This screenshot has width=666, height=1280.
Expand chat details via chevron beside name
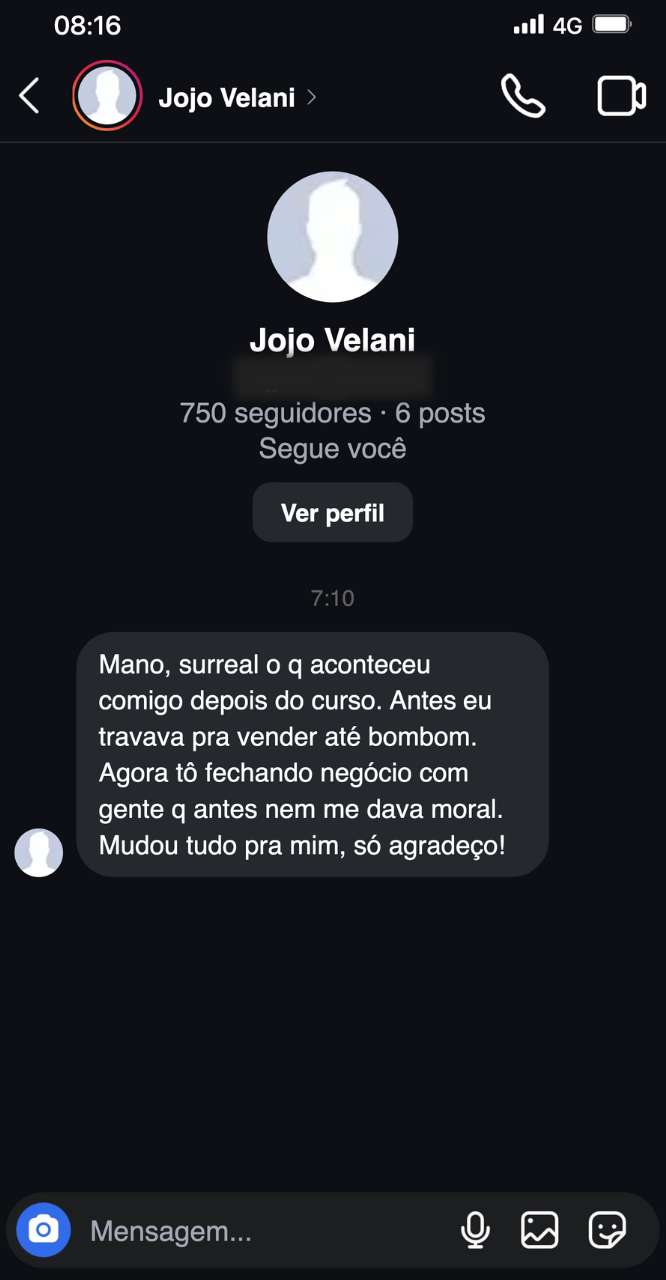(x=311, y=97)
